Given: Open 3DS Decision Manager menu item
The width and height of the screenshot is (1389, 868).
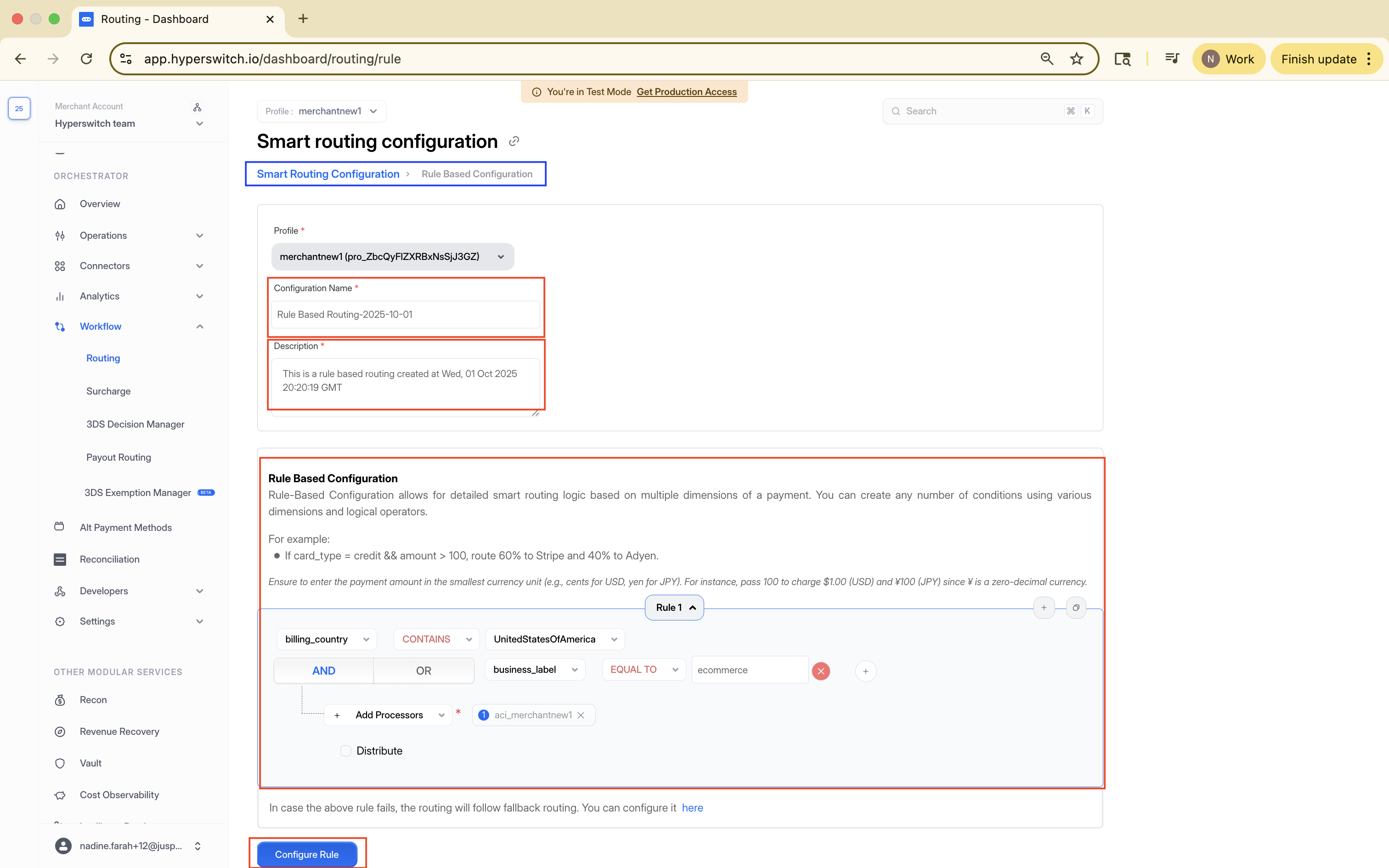Looking at the screenshot, I should 136,424.
